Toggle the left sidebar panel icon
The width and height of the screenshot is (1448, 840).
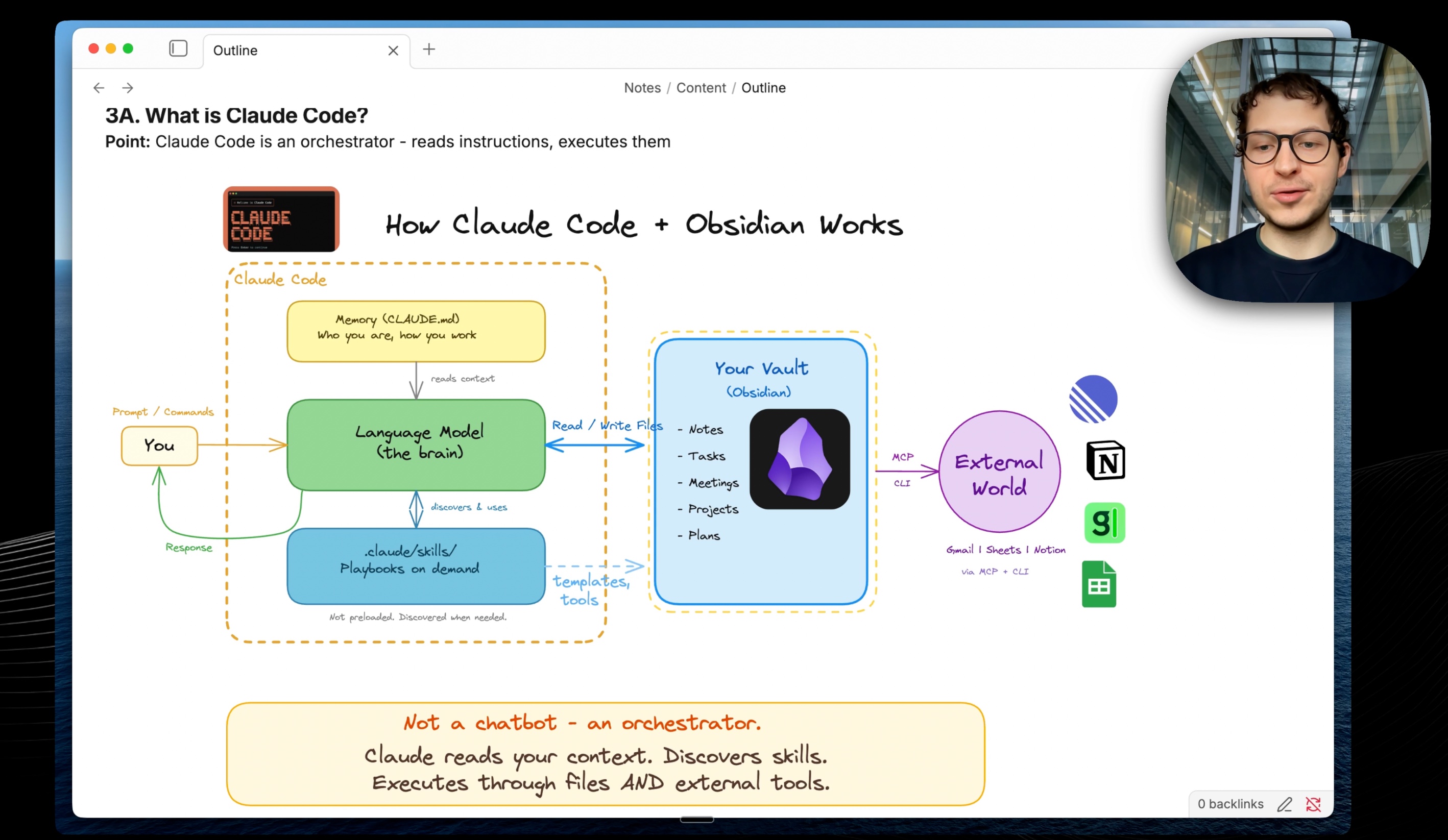click(178, 49)
